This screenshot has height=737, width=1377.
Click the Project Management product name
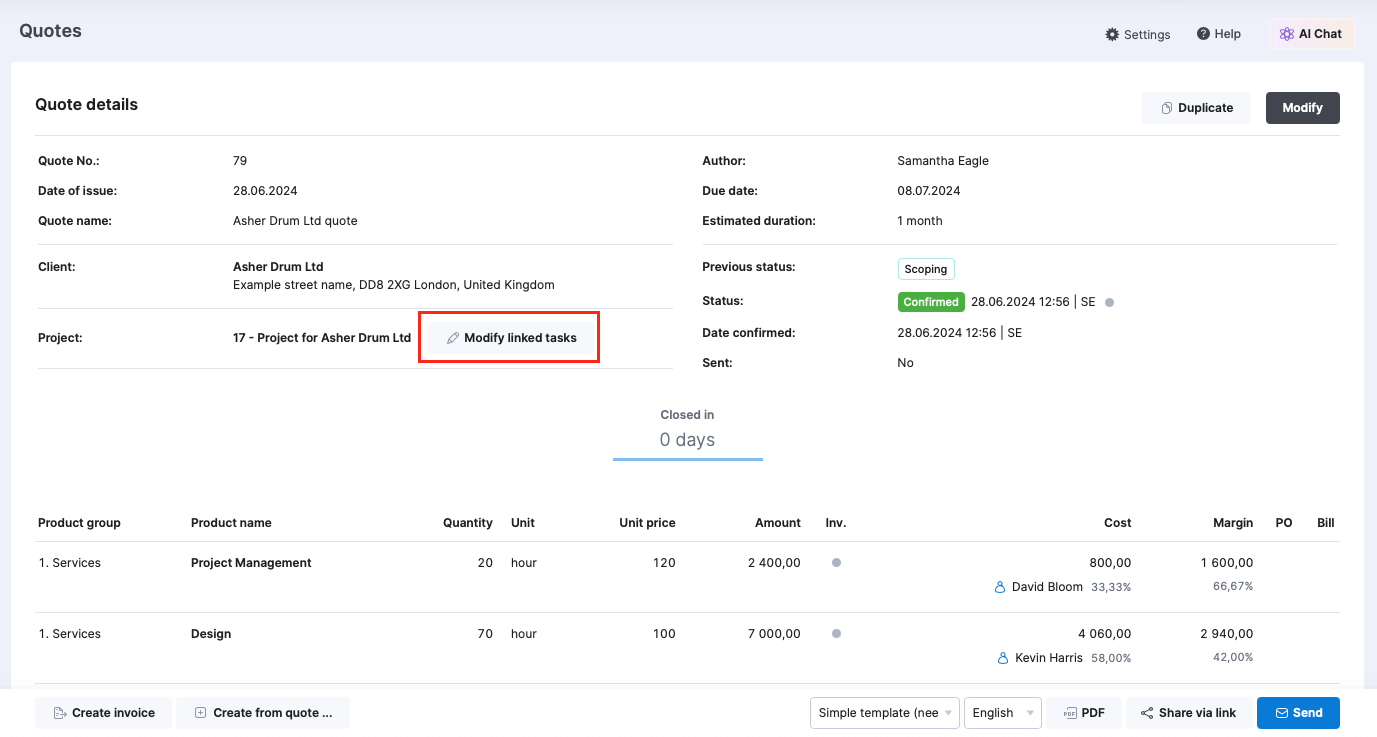[x=251, y=563]
